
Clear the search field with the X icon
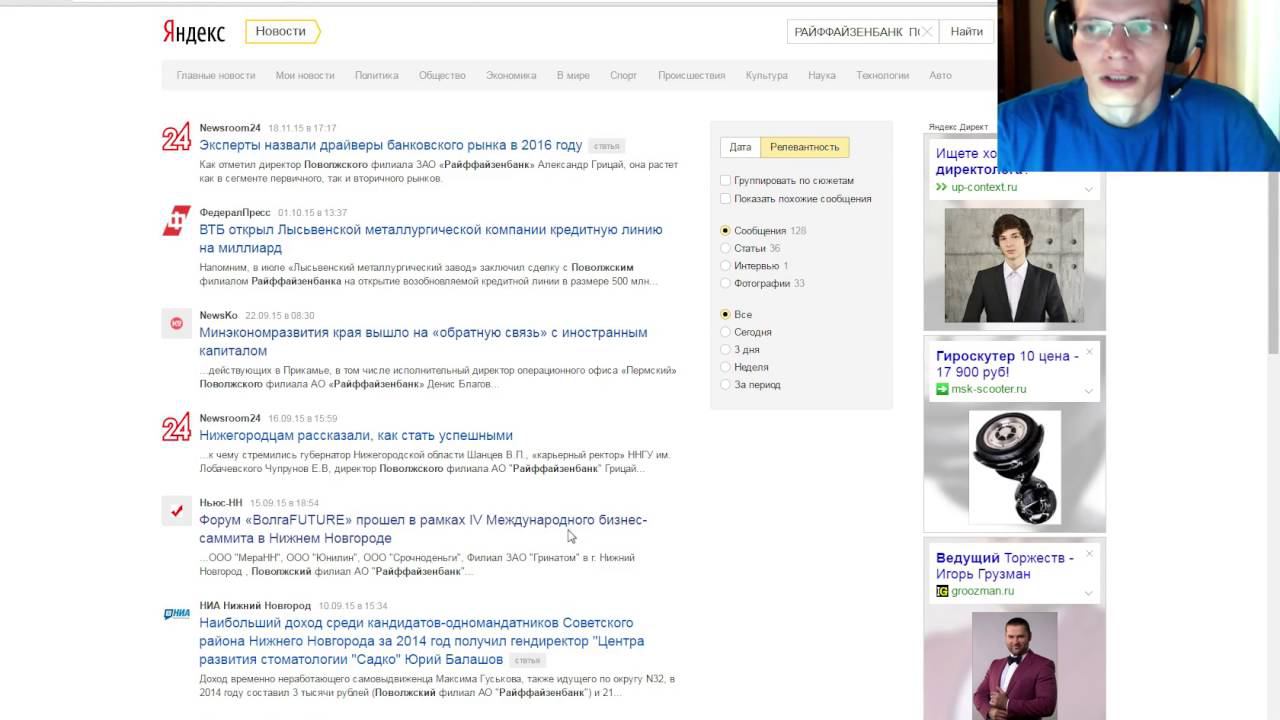pos(927,32)
